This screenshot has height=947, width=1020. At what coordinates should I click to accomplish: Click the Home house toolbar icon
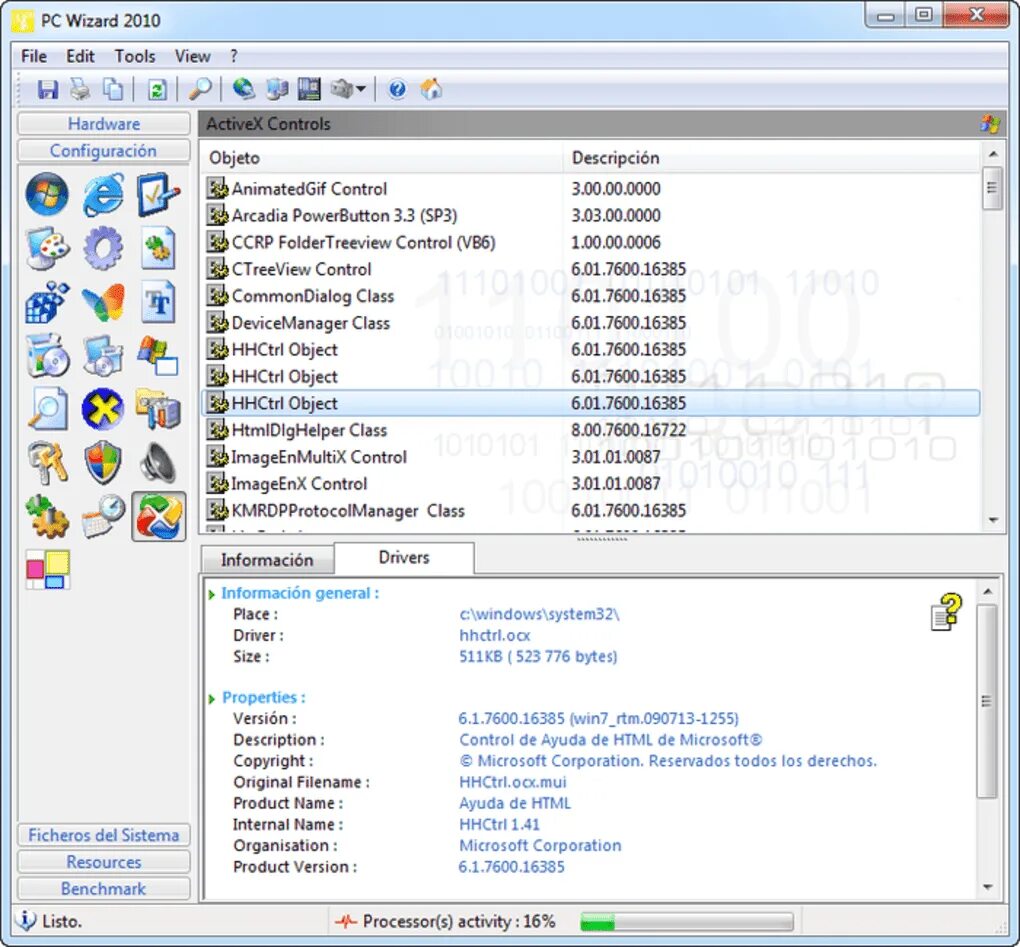point(431,88)
